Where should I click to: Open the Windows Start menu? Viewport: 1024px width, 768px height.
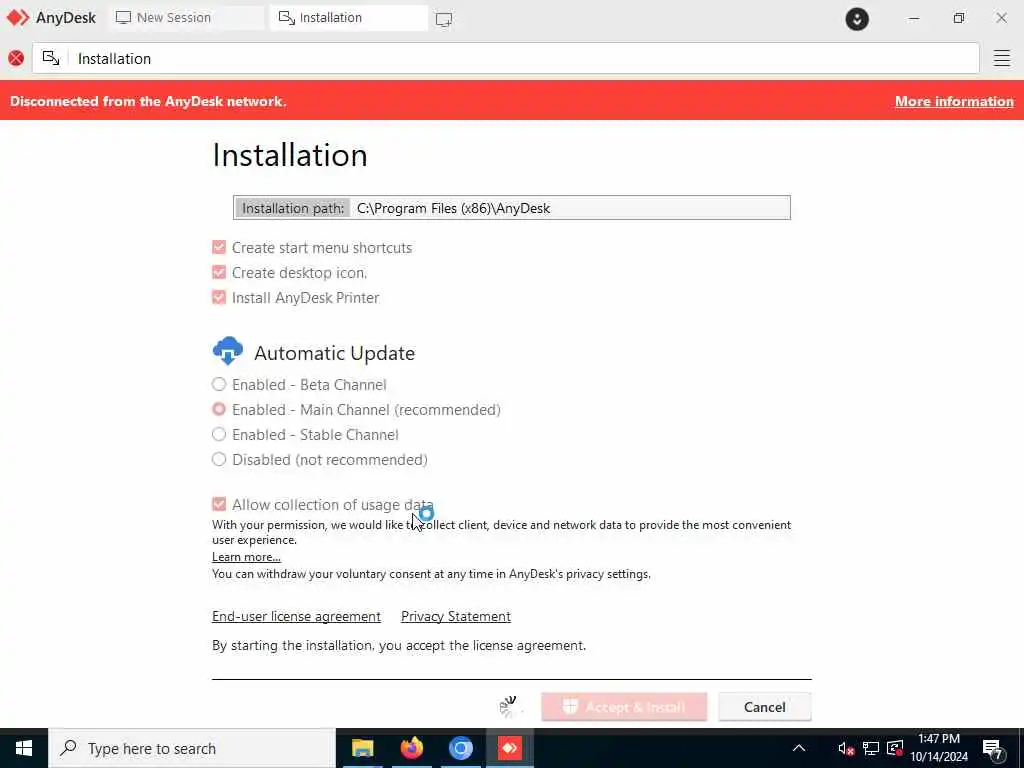point(24,748)
